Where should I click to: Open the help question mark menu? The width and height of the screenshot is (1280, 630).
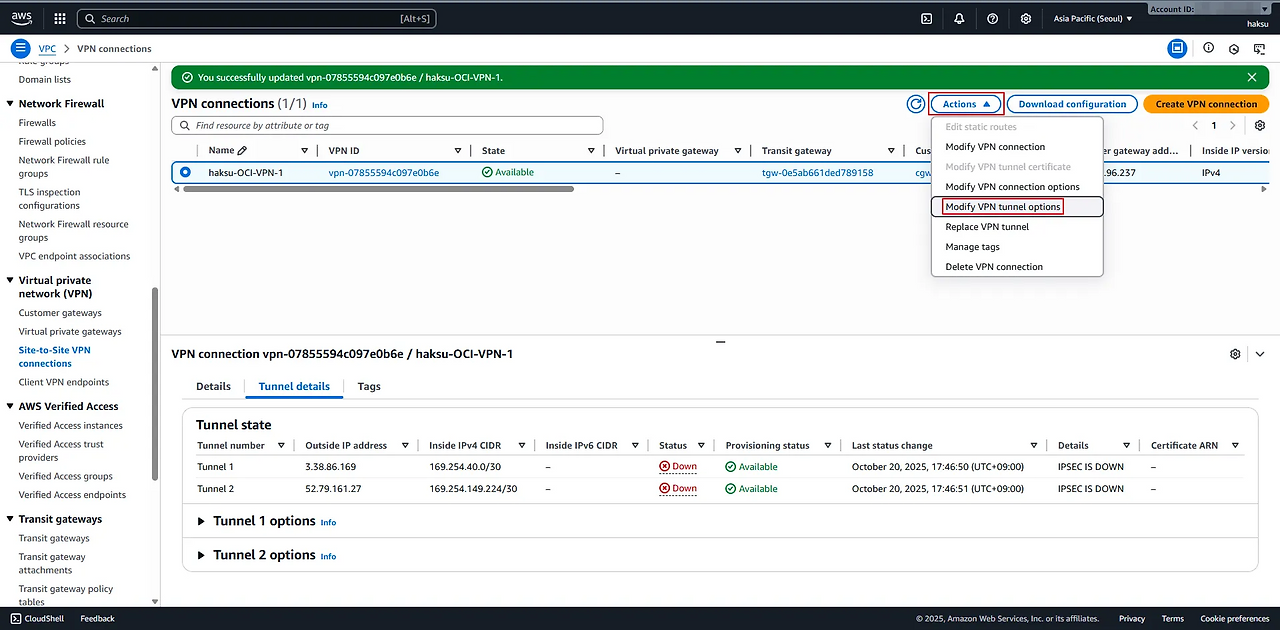[x=992, y=18]
